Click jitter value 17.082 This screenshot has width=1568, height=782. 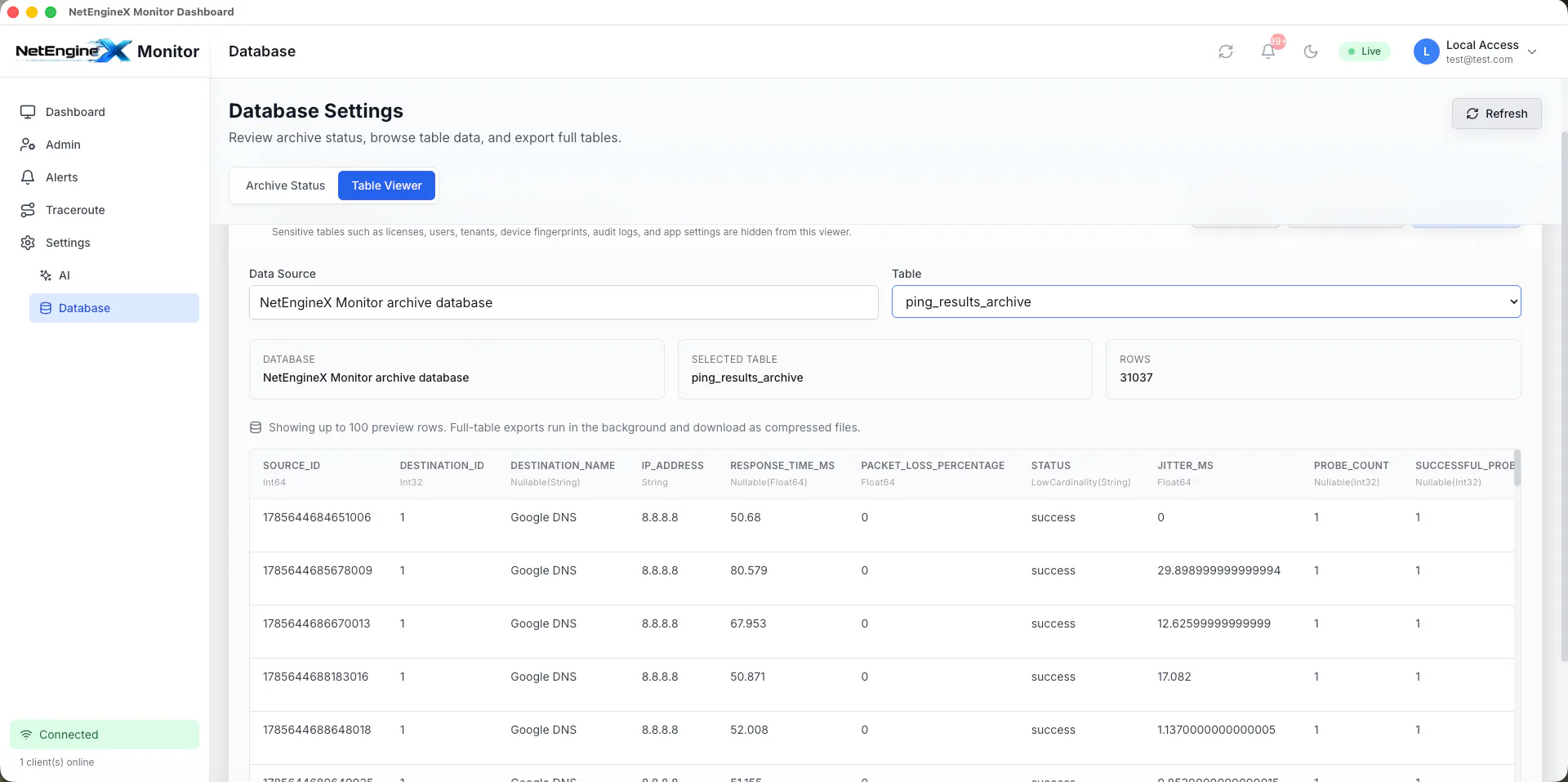click(1174, 677)
